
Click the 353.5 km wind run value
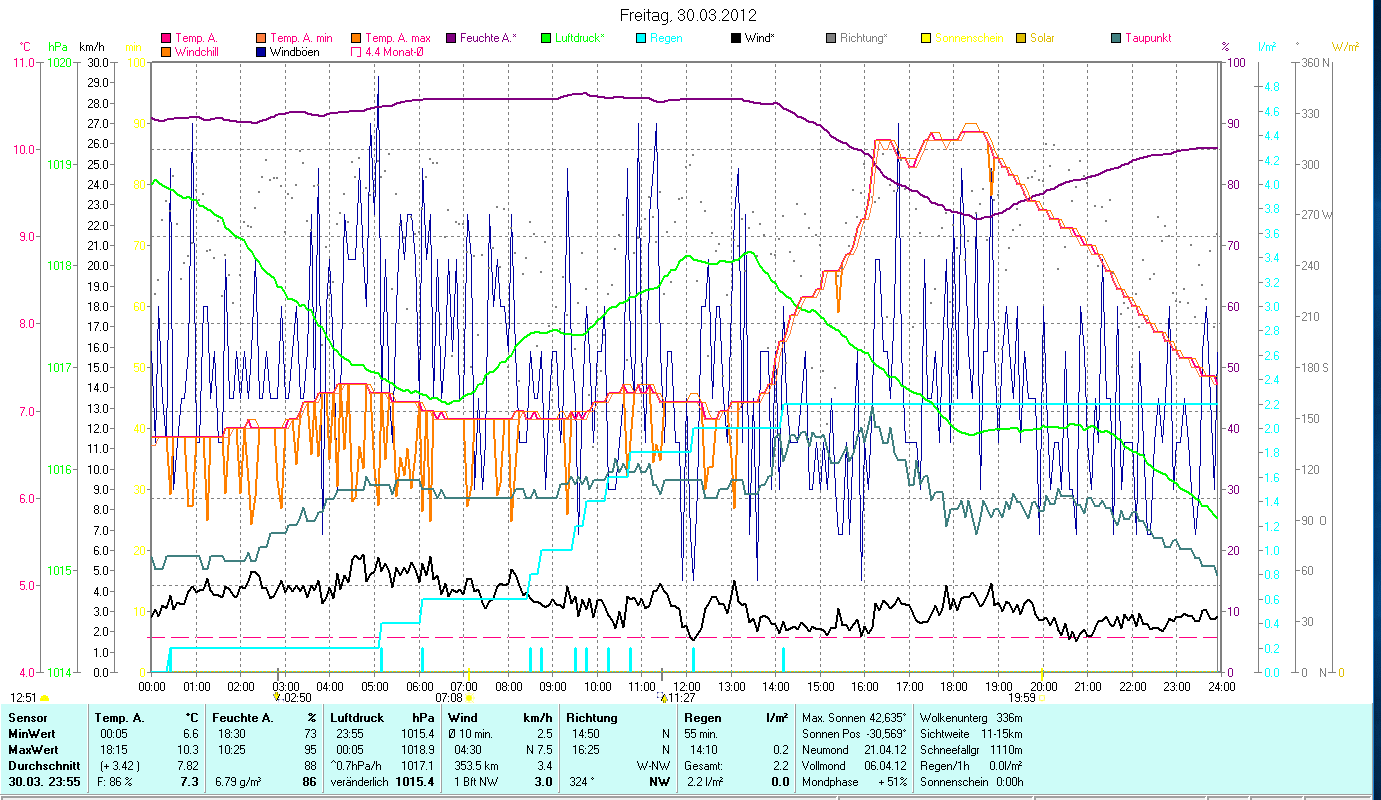477,765
